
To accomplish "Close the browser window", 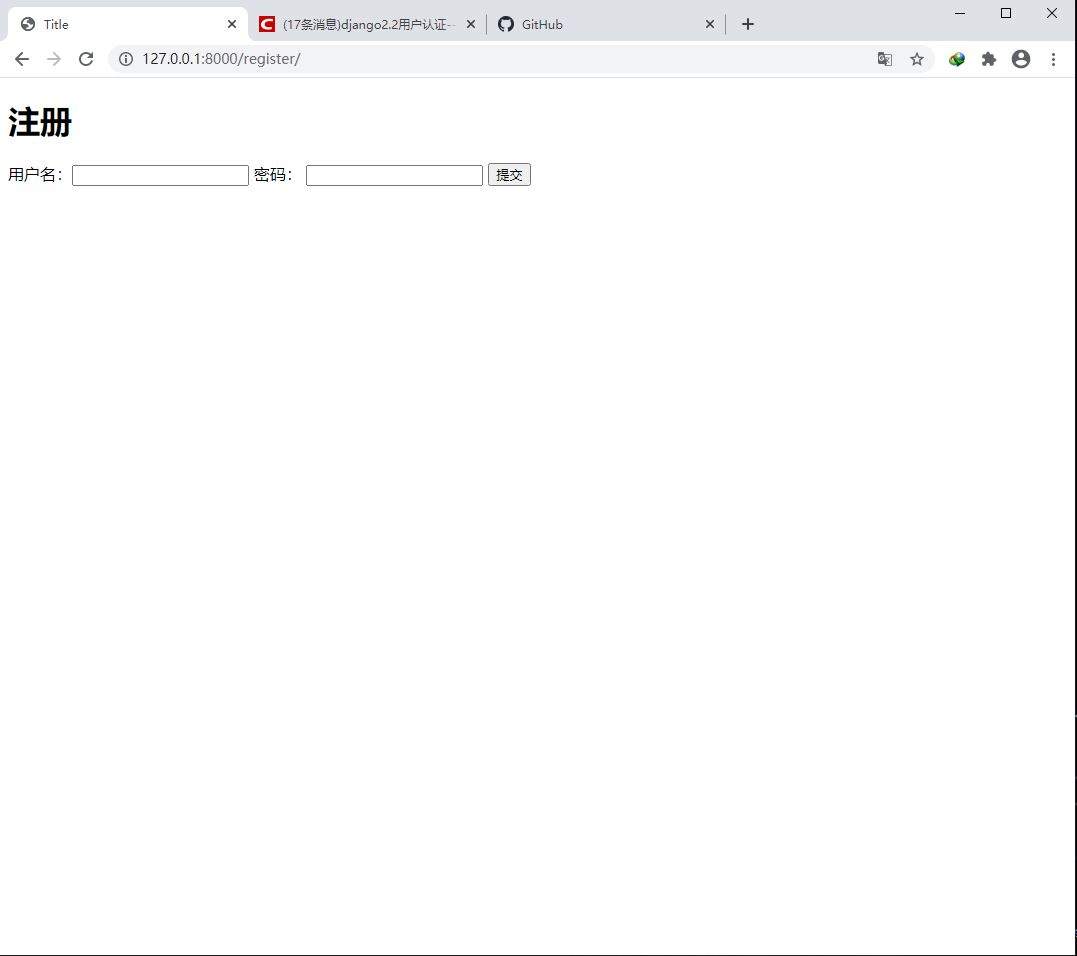I will coord(1052,13).
